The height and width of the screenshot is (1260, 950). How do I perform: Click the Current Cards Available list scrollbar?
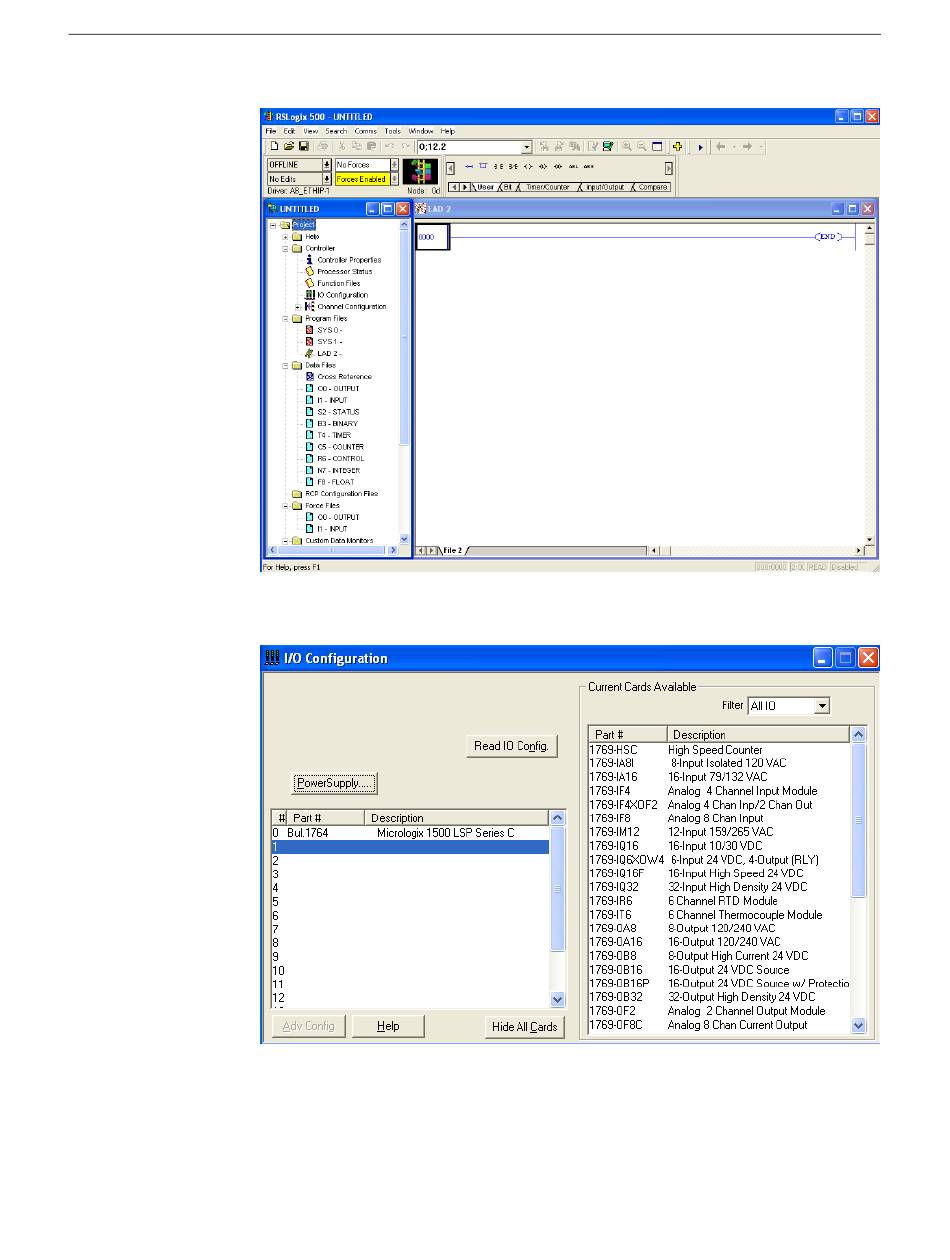[858, 880]
